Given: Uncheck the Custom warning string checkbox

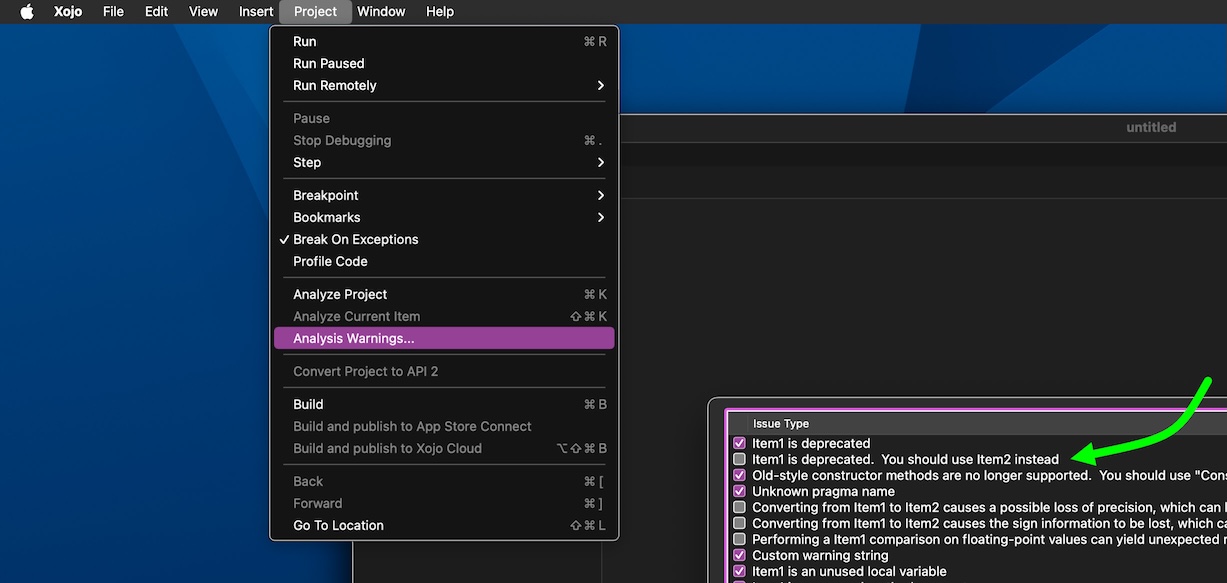Looking at the screenshot, I should coord(739,555).
